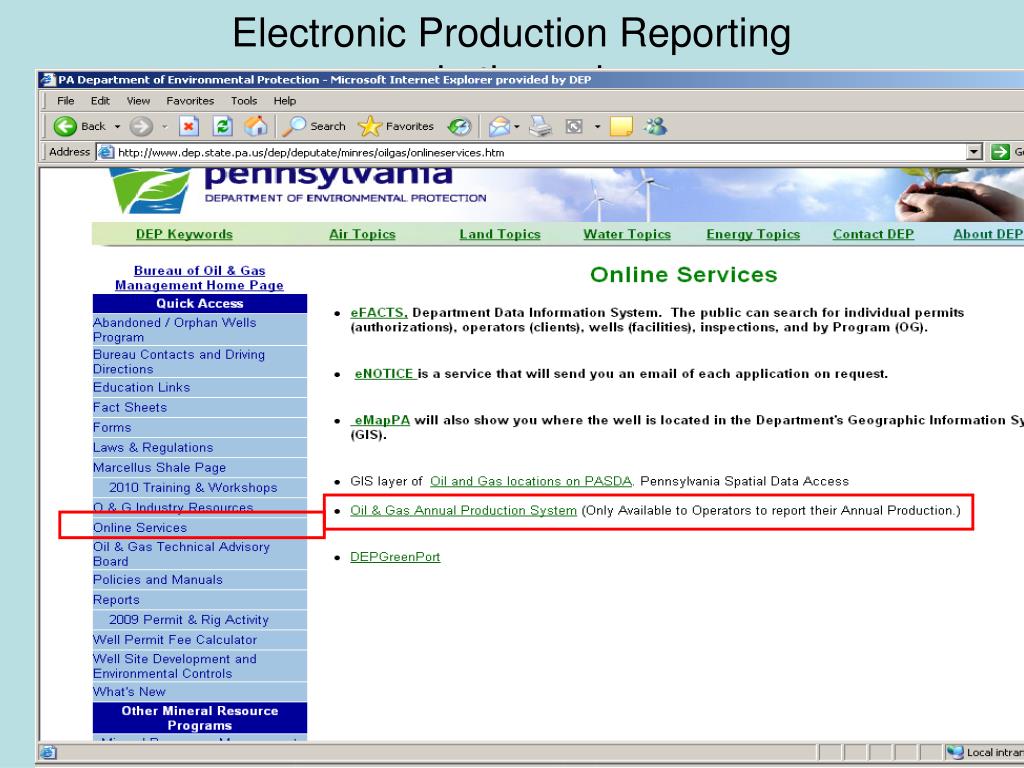Open 2009 Permit & Rig Activity link
This screenshot has height=768, width=1024.
point(189,619)
